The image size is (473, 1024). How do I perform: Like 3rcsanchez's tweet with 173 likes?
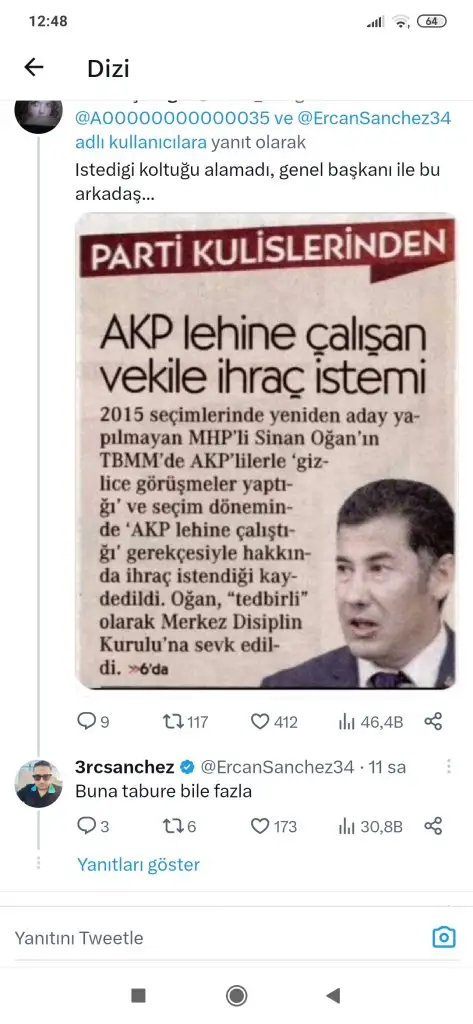274,826
